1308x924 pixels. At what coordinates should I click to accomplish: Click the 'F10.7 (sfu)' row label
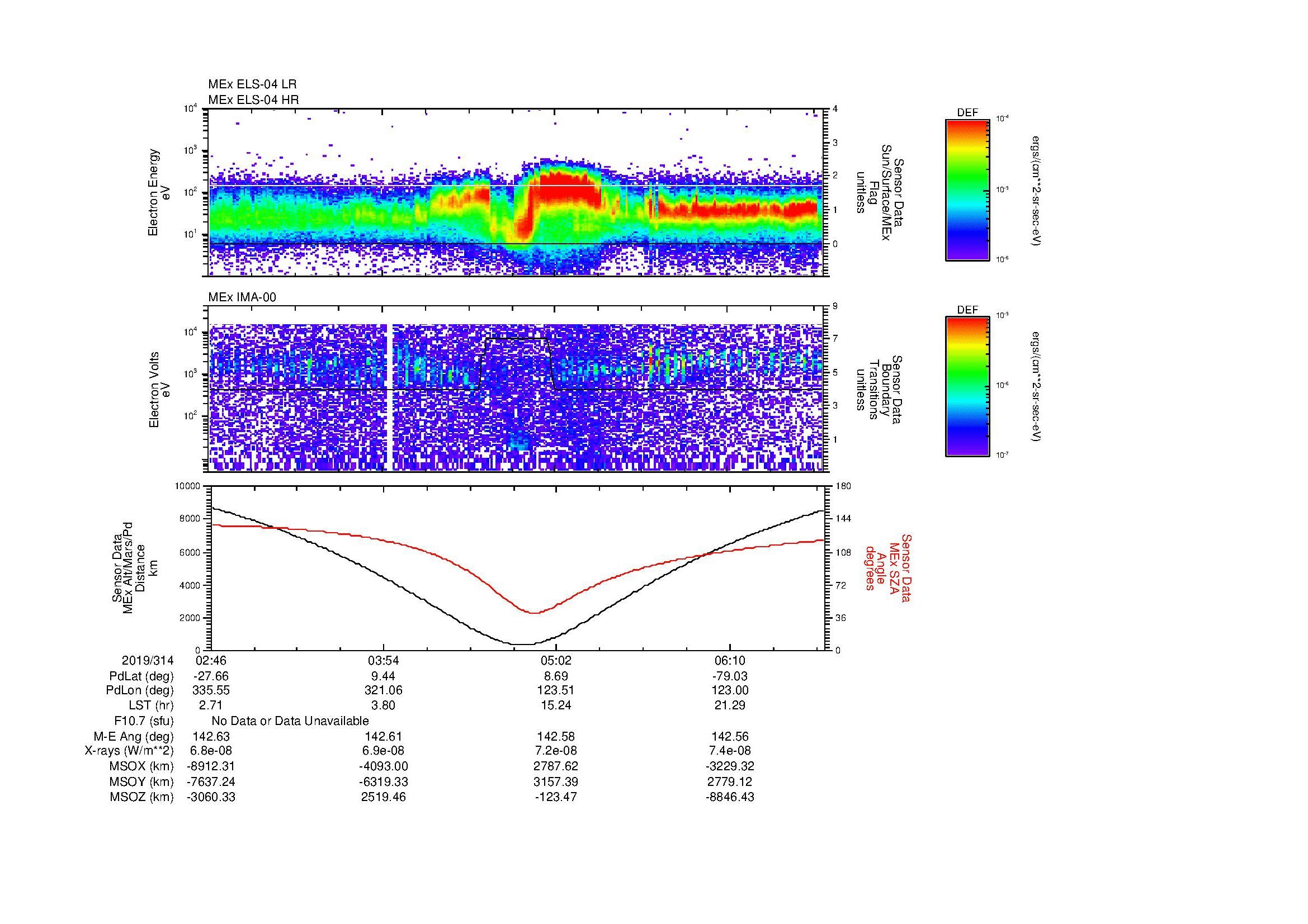pos(144,721)
